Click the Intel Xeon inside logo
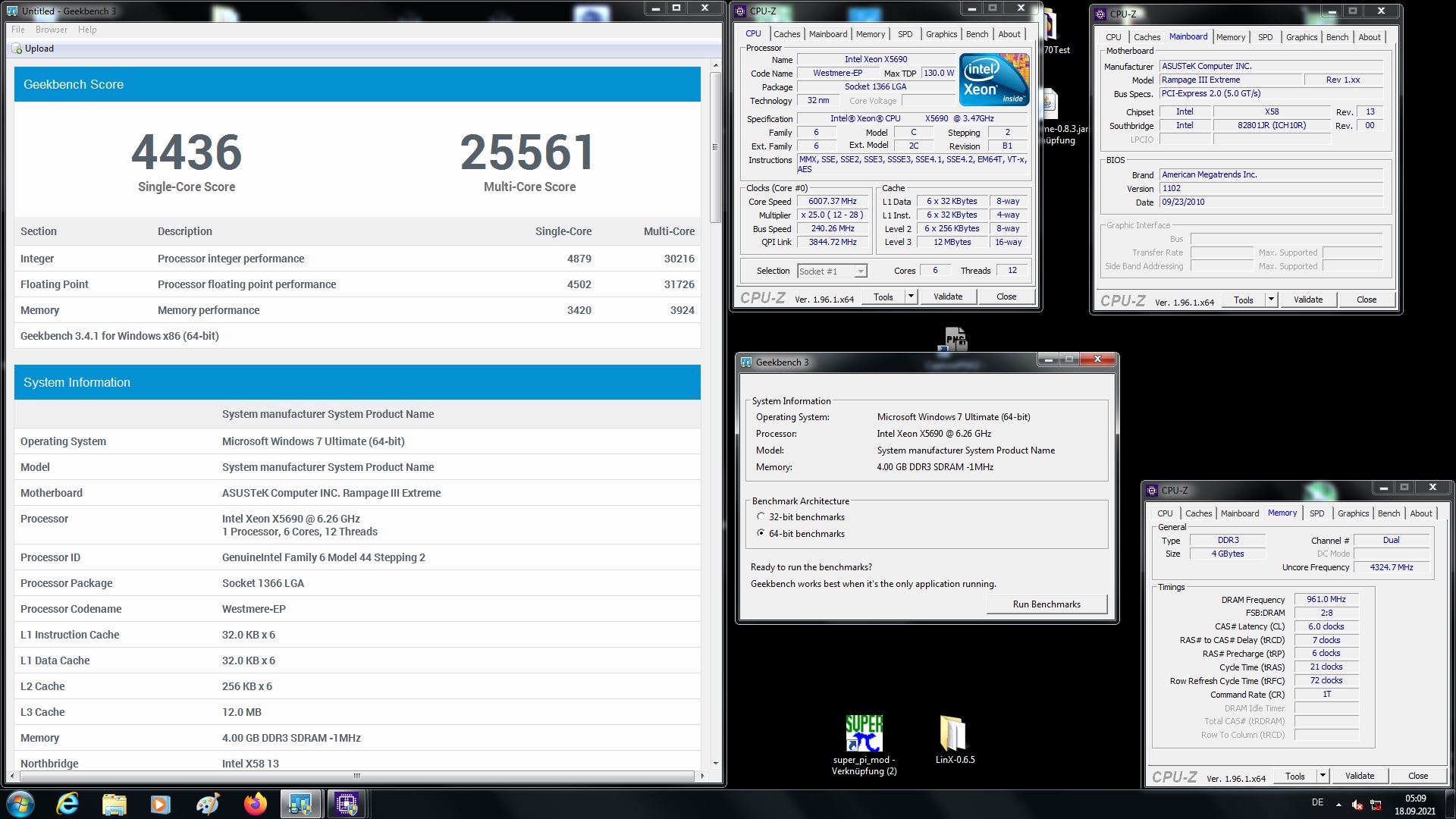This screenshot has width=1456, height=819. pyautogui.click(x=994, y=79)
